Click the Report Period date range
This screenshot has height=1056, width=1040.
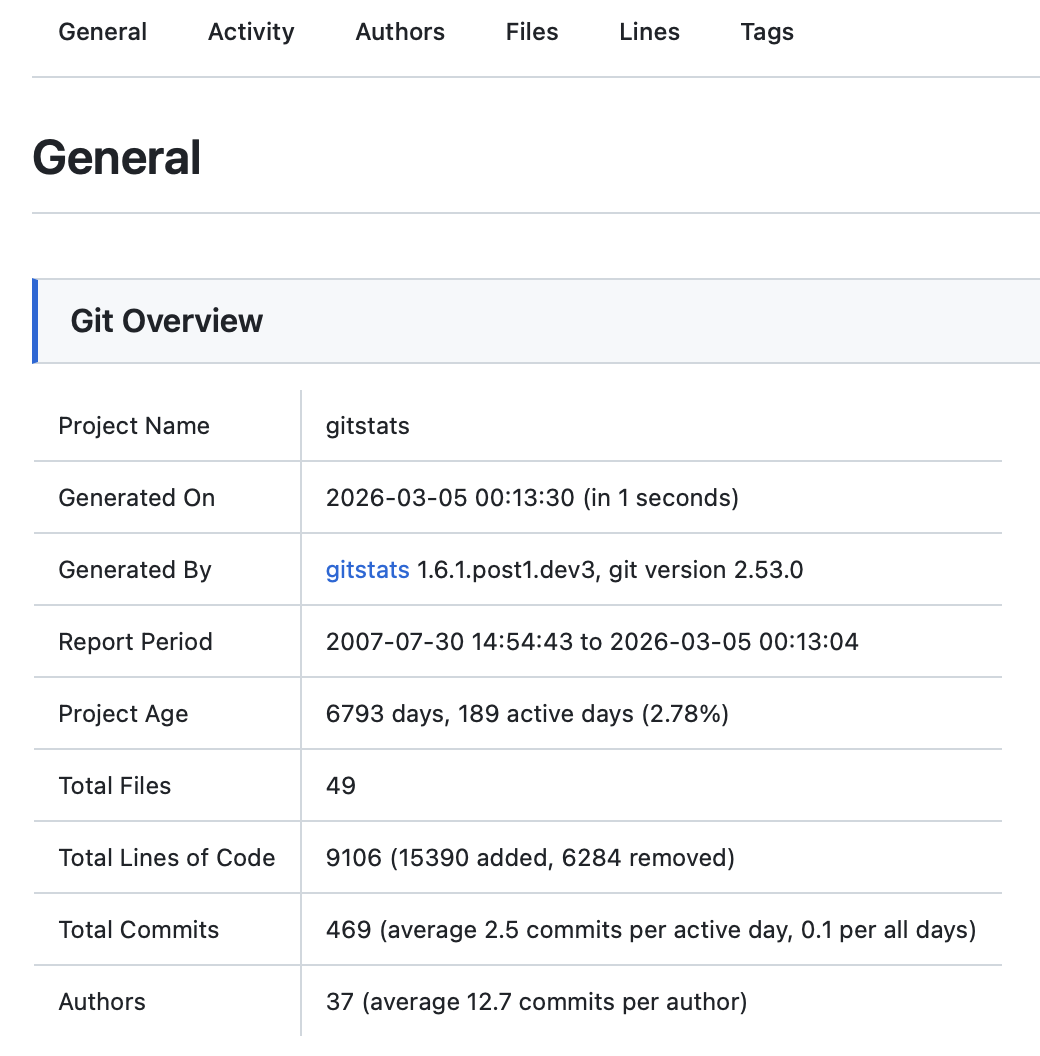tap(592, 642)
